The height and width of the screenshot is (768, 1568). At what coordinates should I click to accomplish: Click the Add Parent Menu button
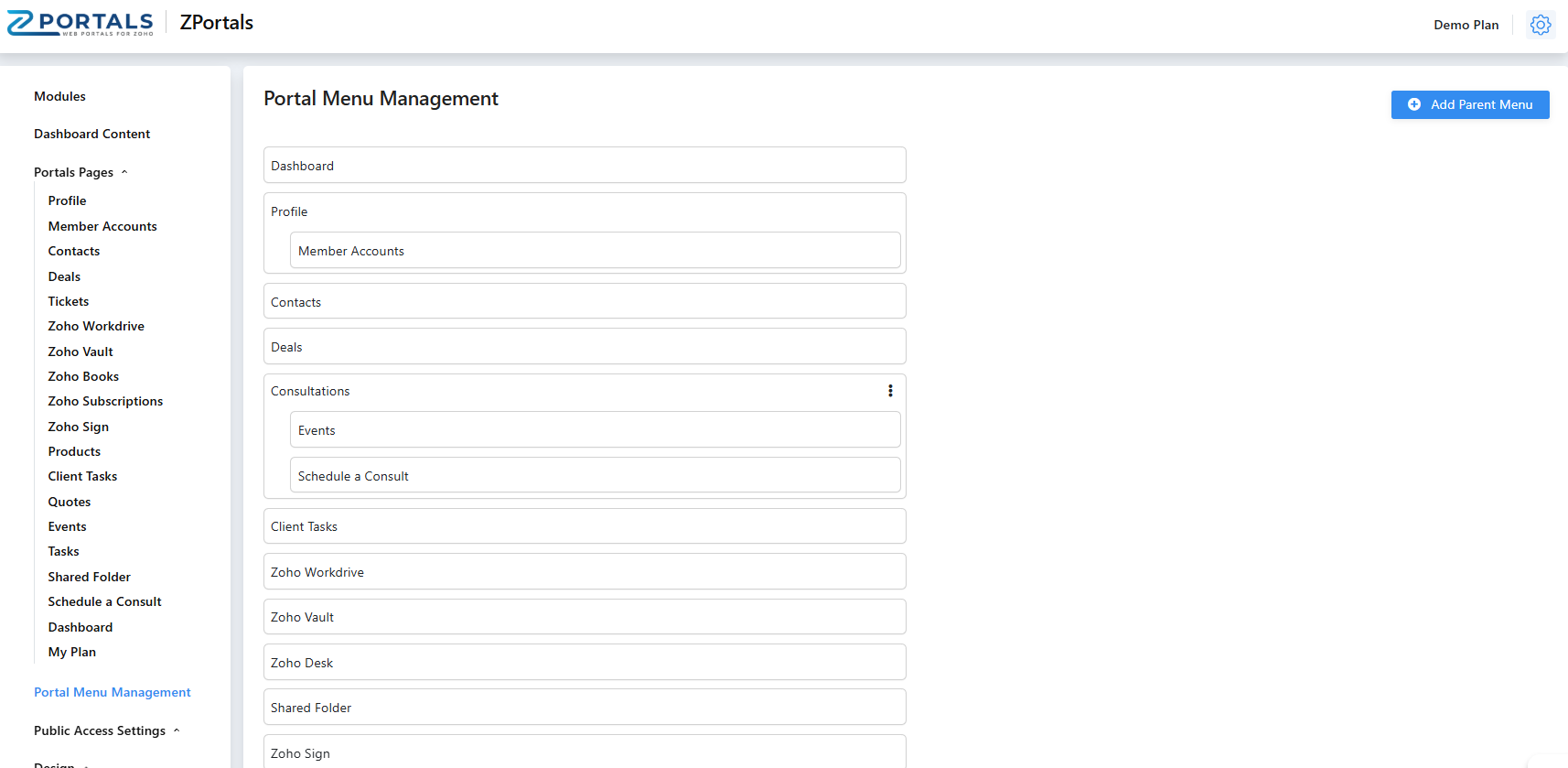pos(1469,104)
